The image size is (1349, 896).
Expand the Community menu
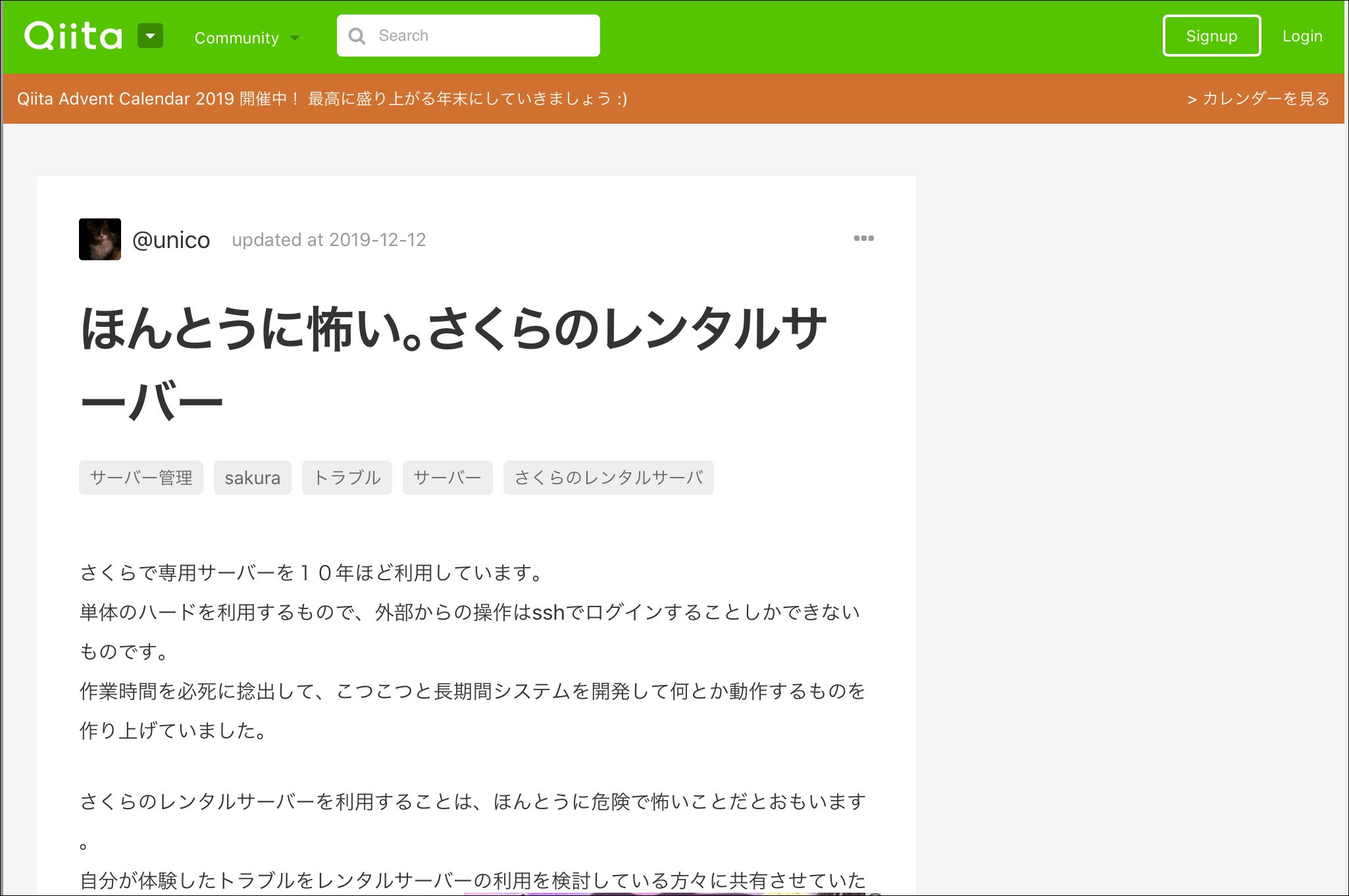[x=247, y=38]
